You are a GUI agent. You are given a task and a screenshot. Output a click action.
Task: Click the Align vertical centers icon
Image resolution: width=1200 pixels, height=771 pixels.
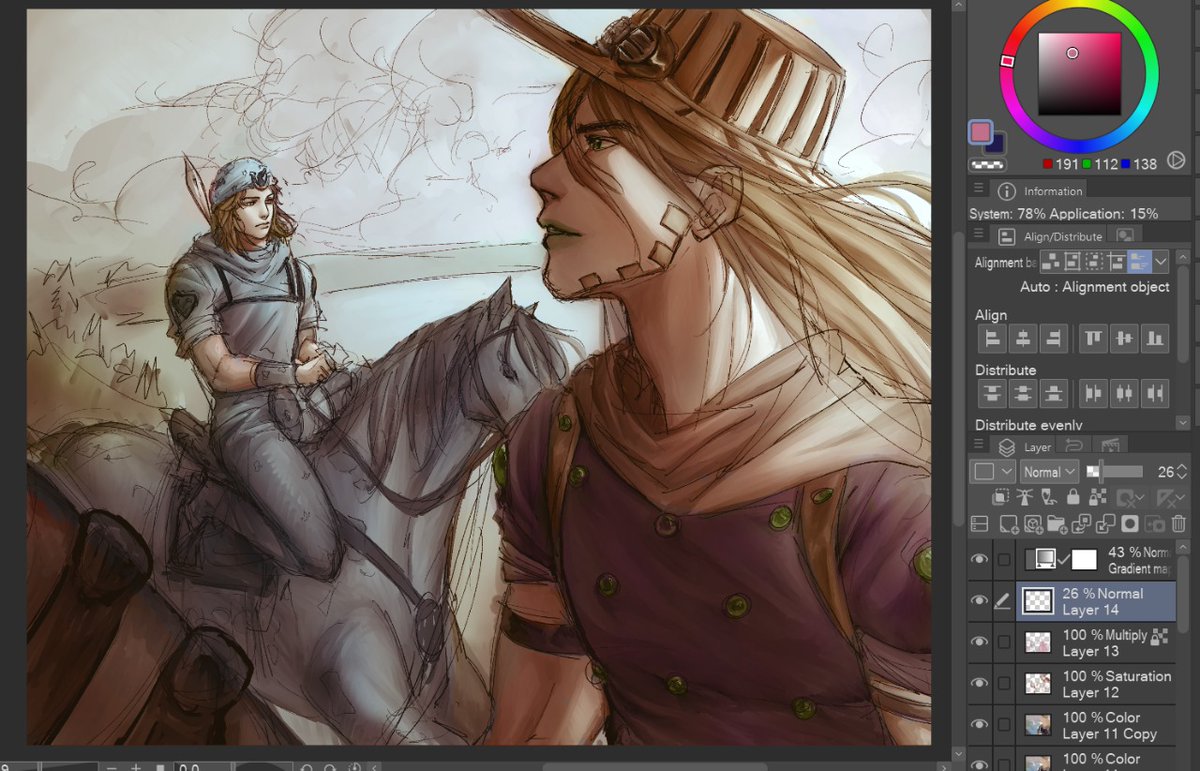pyautogui.click(x=1124, y=339)
